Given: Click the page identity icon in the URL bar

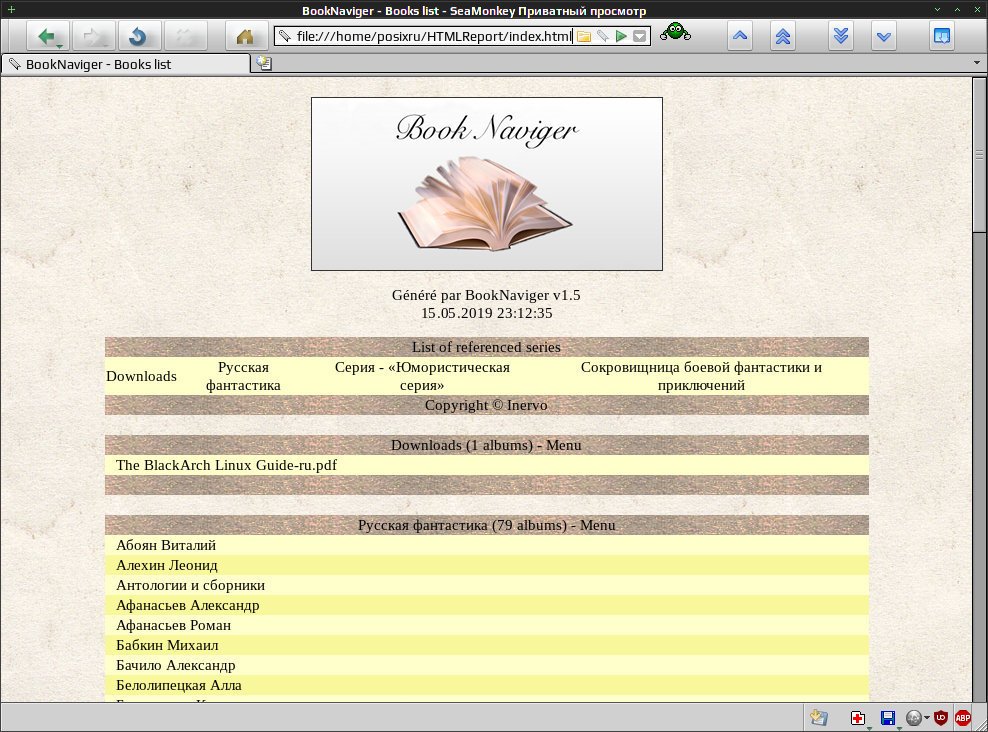Looking at the screenshot, I should pos(285,36).
